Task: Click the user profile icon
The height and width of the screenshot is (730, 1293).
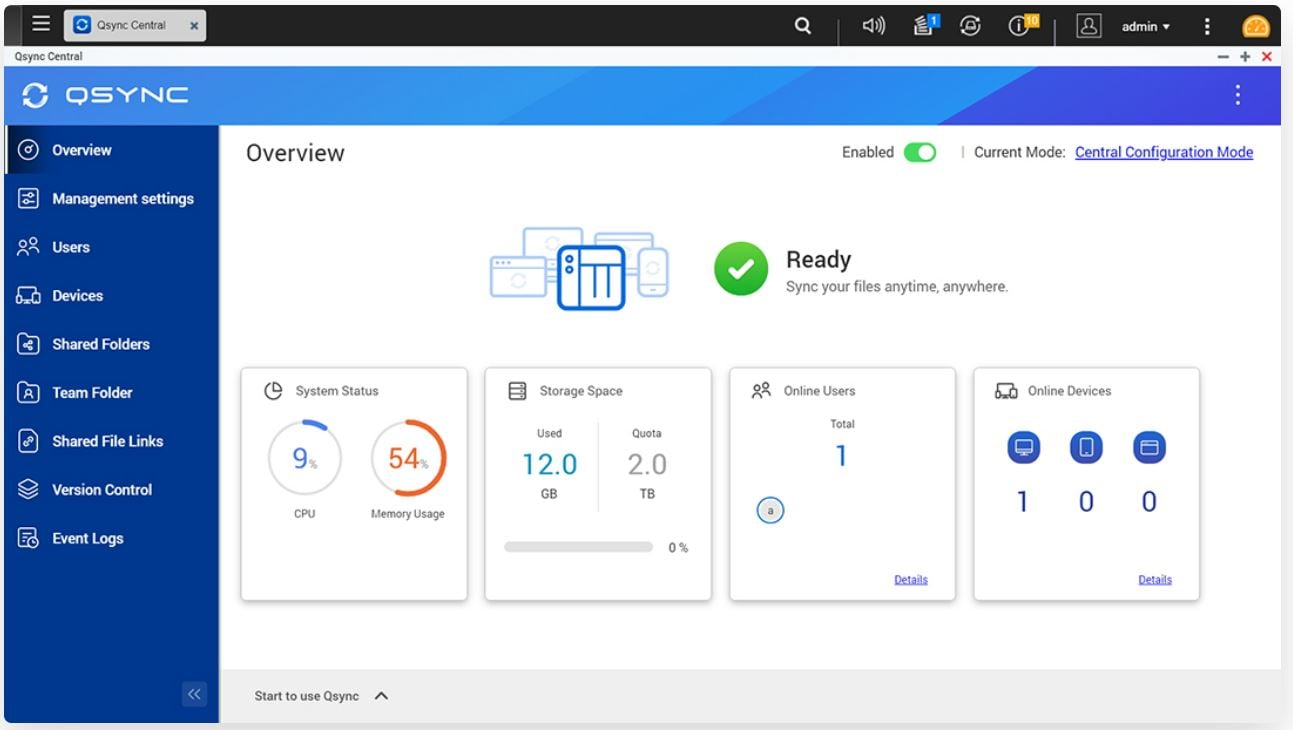Action: [x=1089, y=27]
